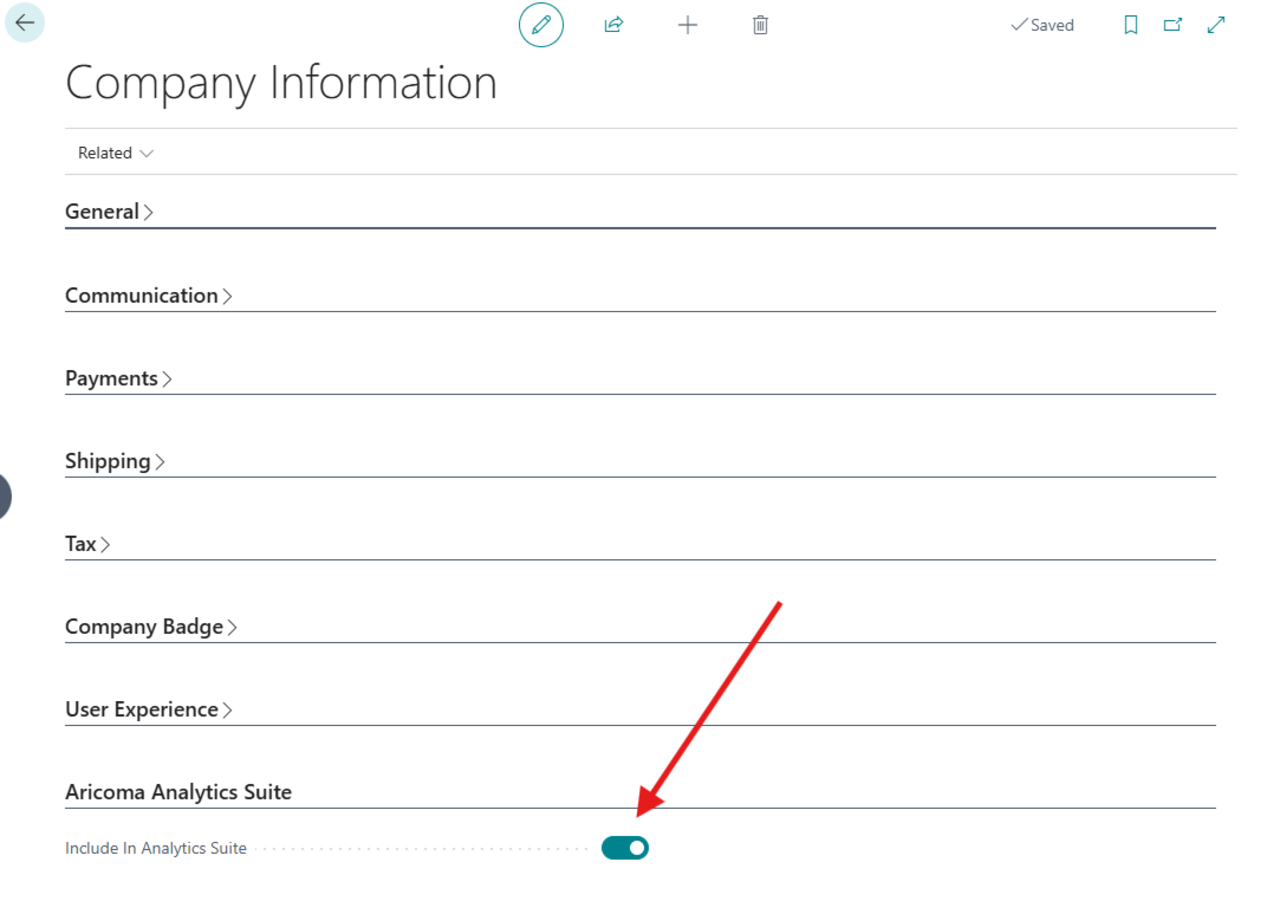Expand the Communication section
1280x901 pixels.
click(147, 295)
